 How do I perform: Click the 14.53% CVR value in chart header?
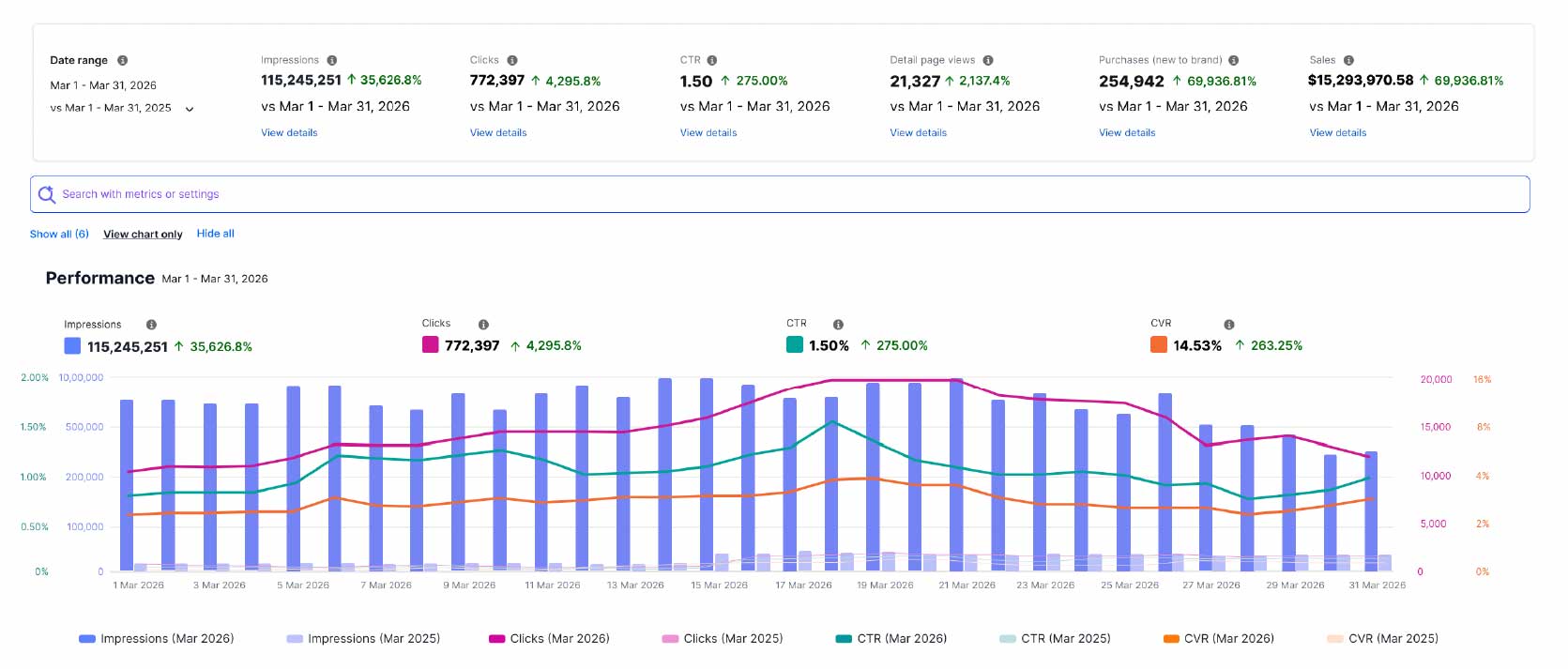(x=1197, y=345)
